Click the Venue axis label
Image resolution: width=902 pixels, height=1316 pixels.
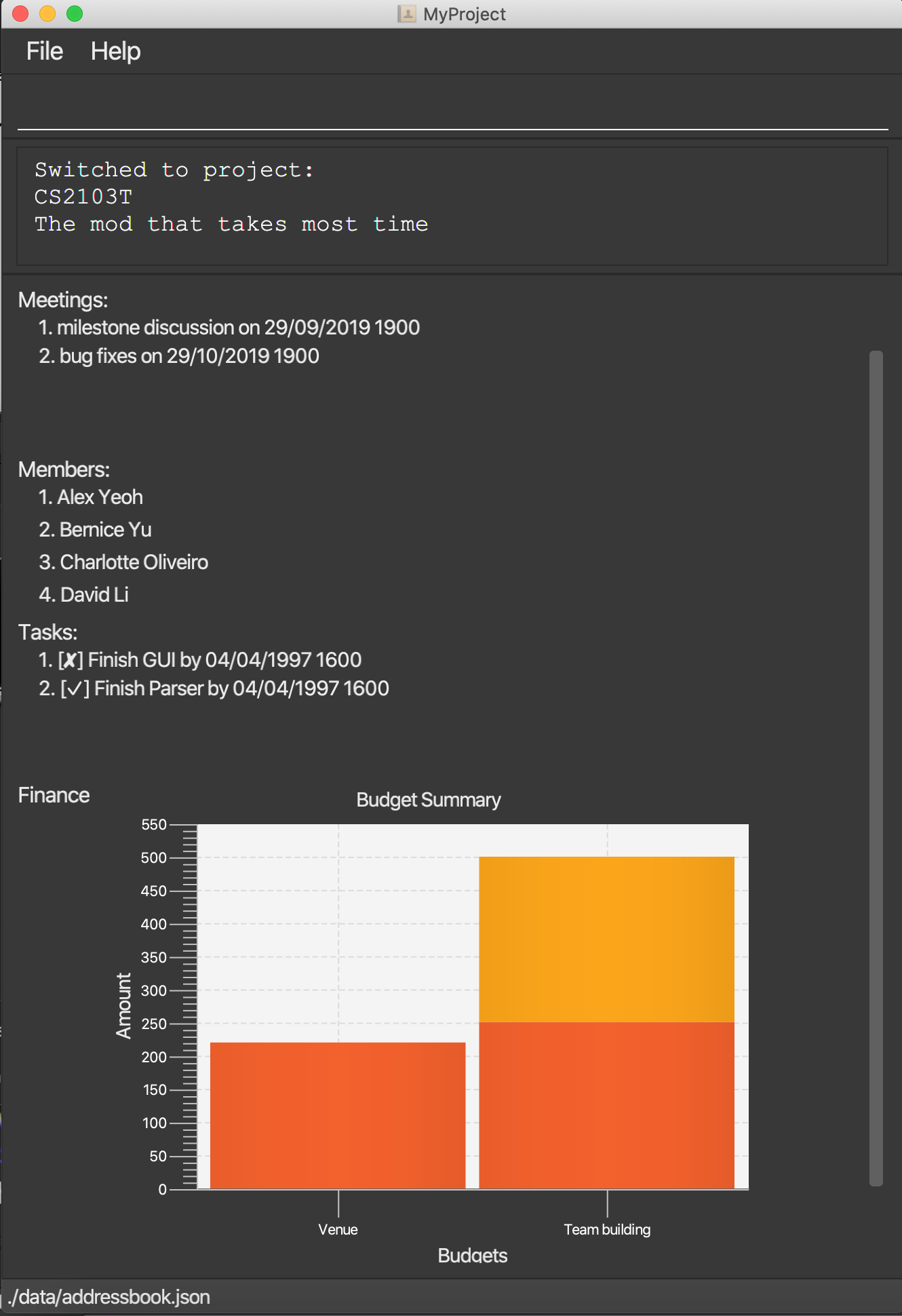coord(338,1229)
